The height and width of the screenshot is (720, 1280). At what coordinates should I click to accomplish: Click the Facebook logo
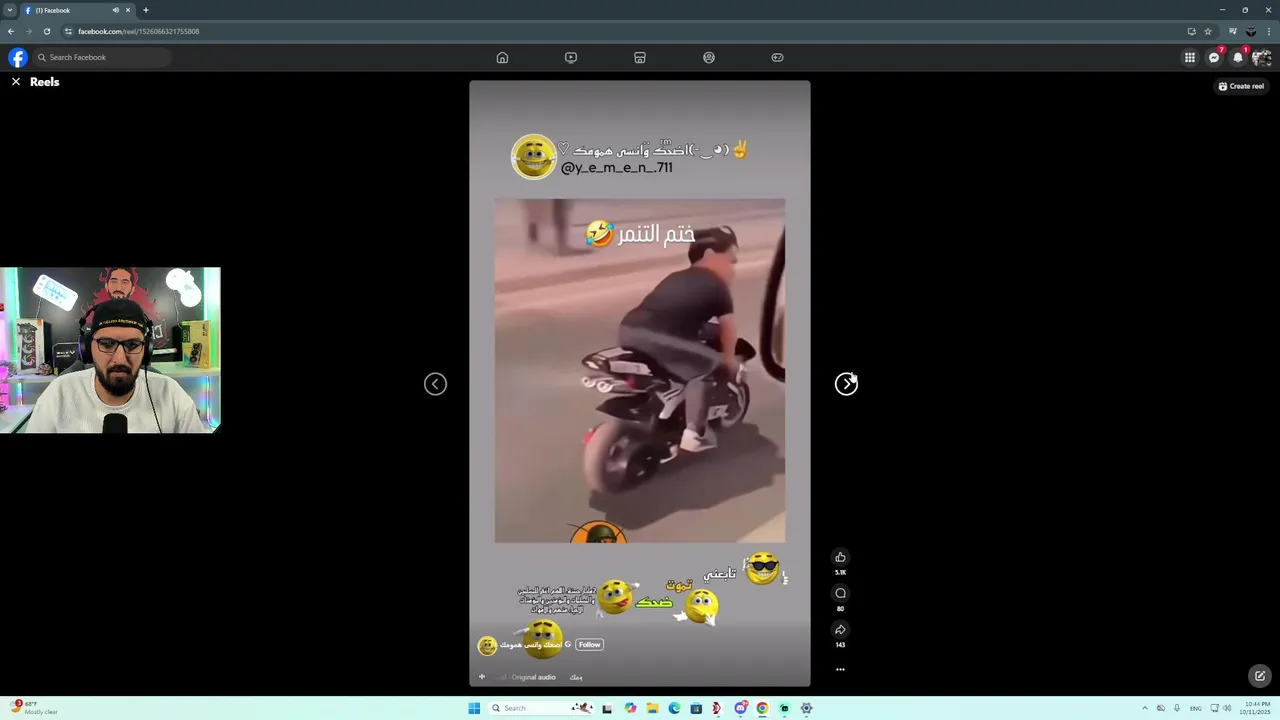(x=18, y=57)
